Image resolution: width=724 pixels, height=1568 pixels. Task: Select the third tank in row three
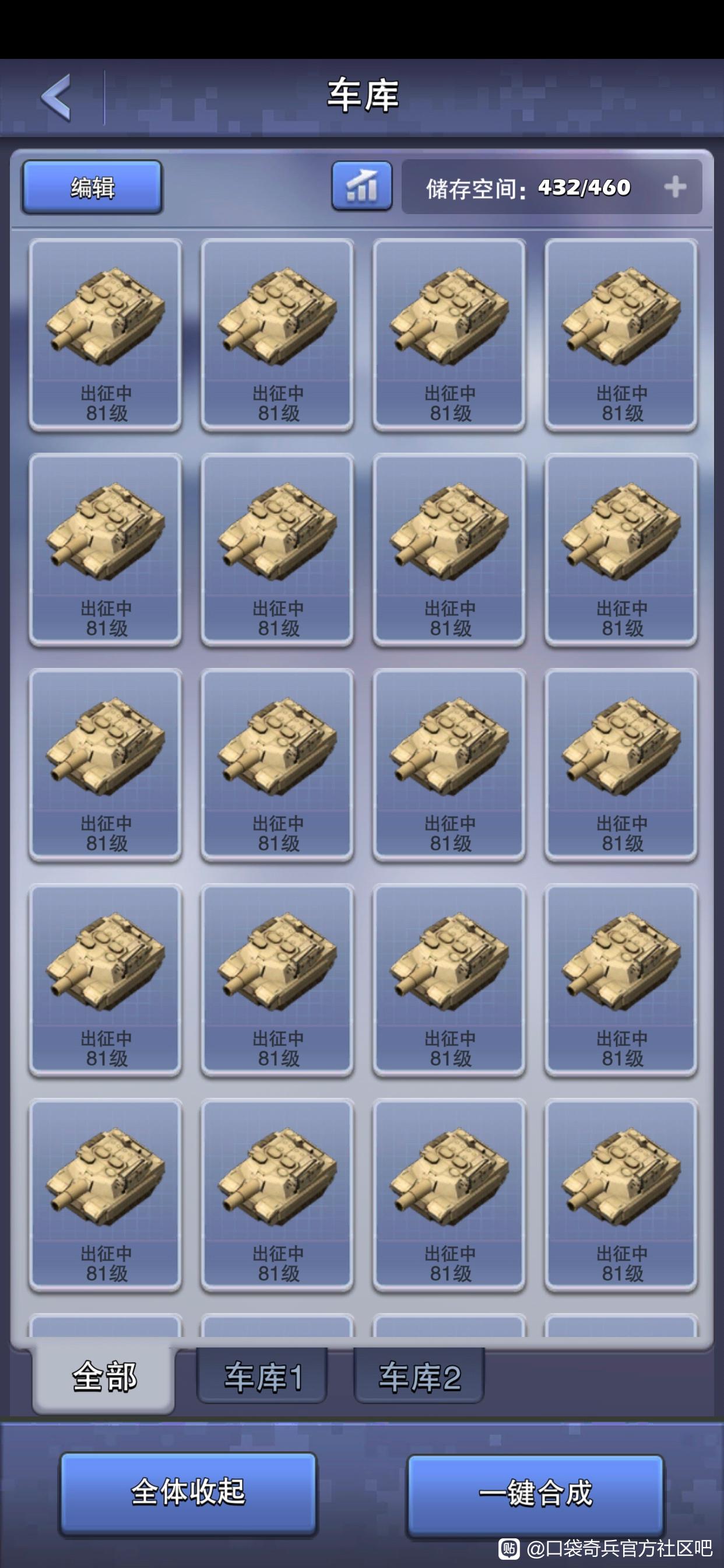[449, 765]
